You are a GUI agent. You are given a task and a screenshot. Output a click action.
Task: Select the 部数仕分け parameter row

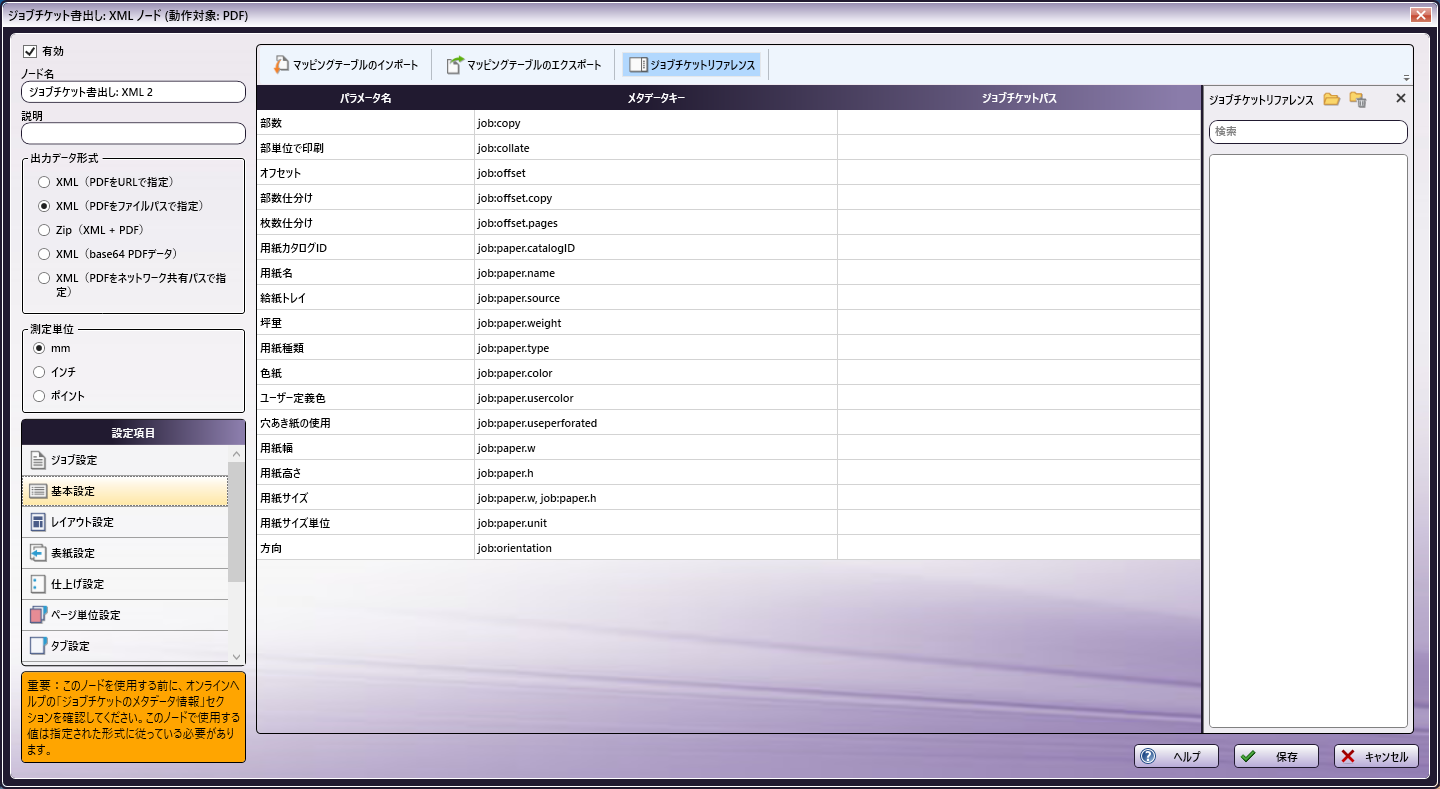729,198
